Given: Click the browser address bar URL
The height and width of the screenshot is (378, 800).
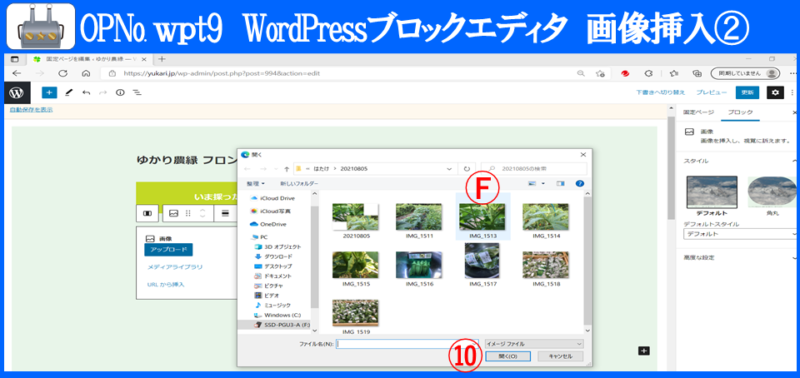Looking at the screenshot, I should [222, 73].
